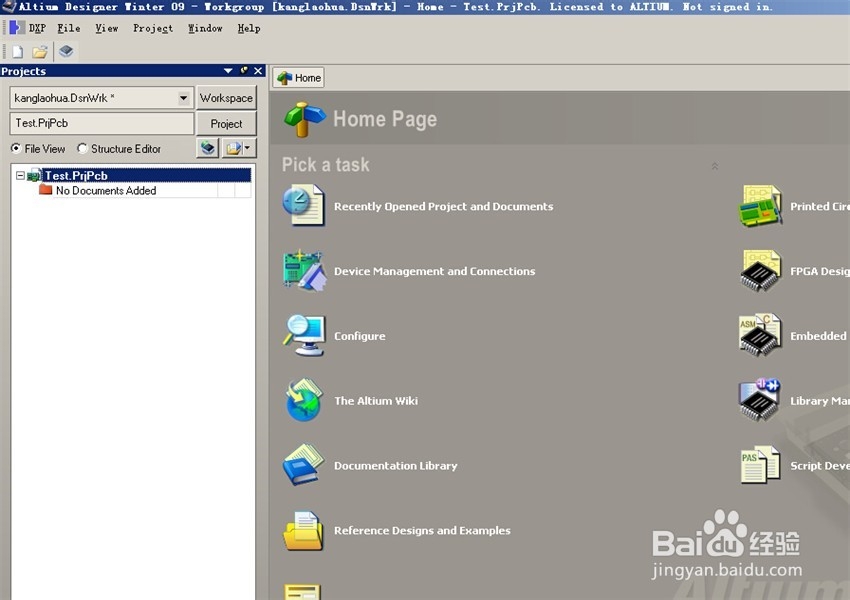Click the Device view toolbar icon
Viewport: 850px width, 600px height.
[66, 51]
